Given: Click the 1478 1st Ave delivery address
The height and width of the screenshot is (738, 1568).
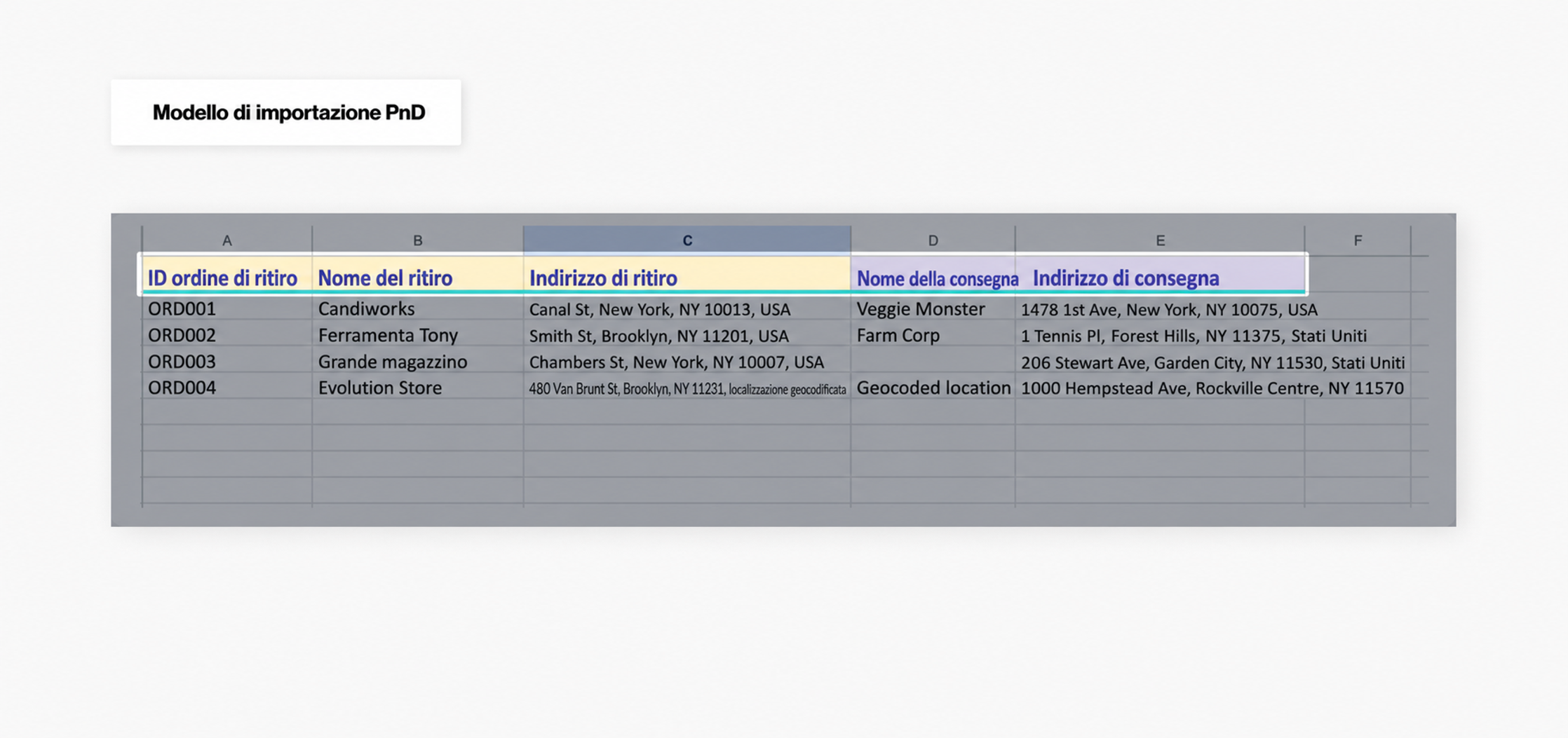Looking at the screenshot, I should (x=1169, y=309).
